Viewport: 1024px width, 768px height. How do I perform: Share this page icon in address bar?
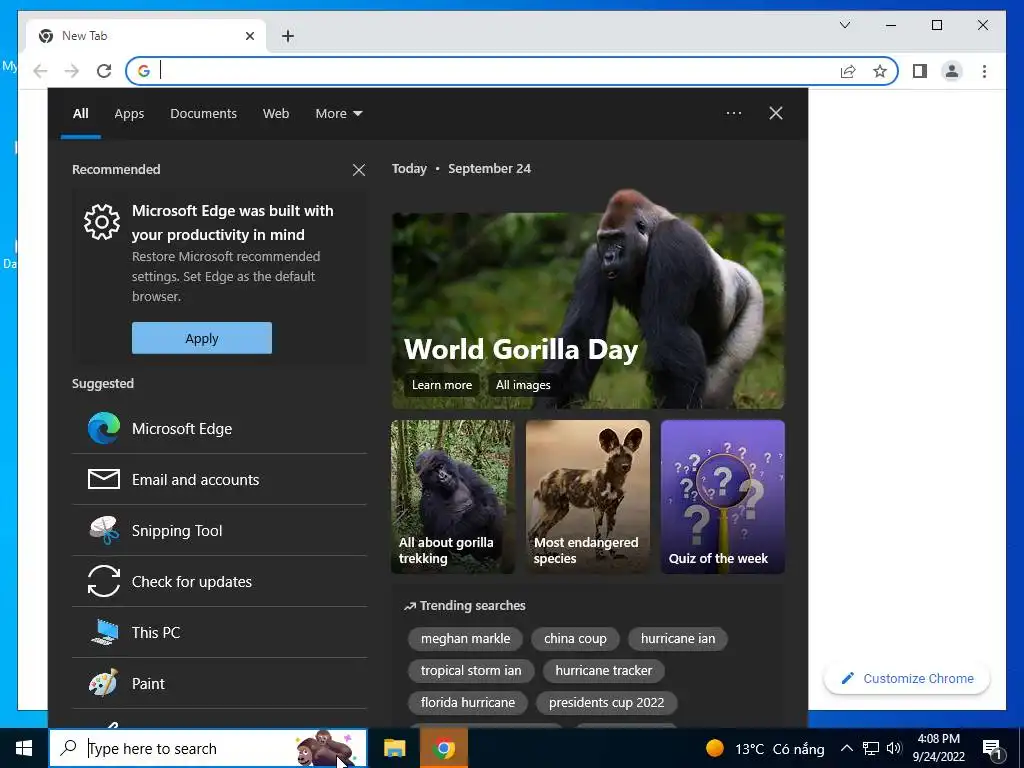848,71
